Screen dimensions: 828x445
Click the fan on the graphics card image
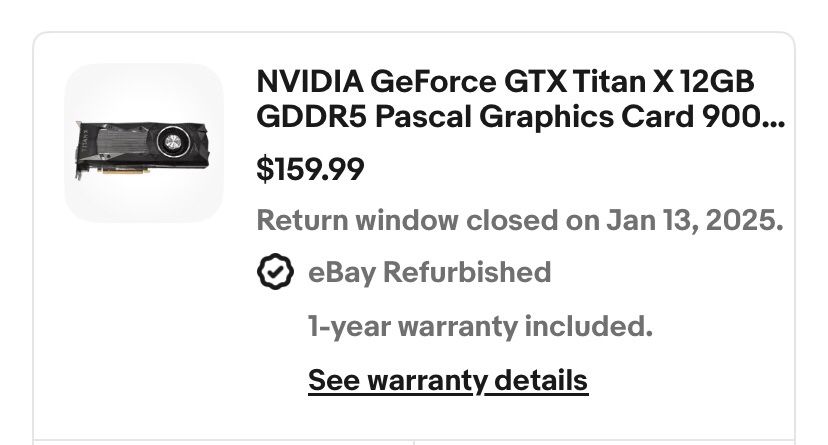(x=175, y=139)
